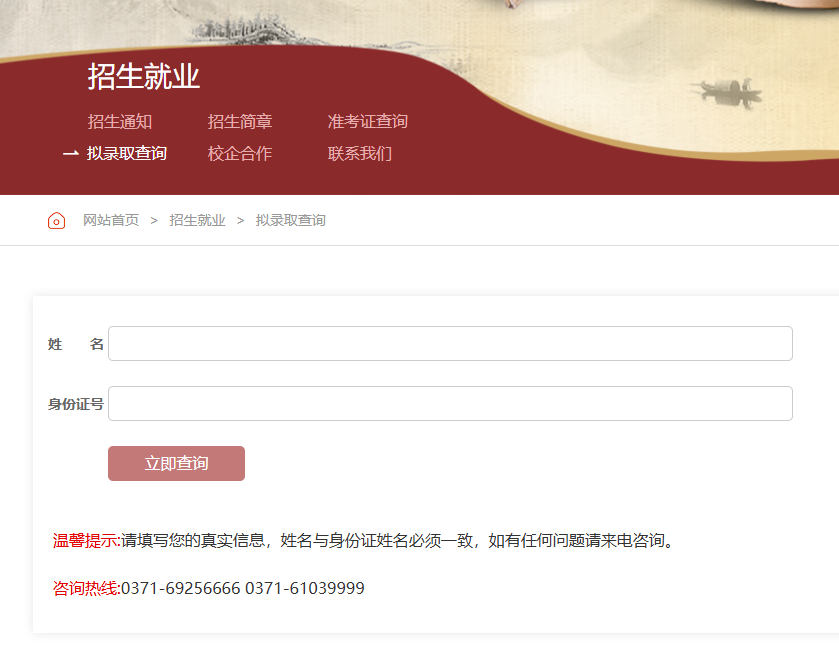Screen dimensions: 839x663
Task: Open the 招生通知 menu item
Action: [120, 121]
